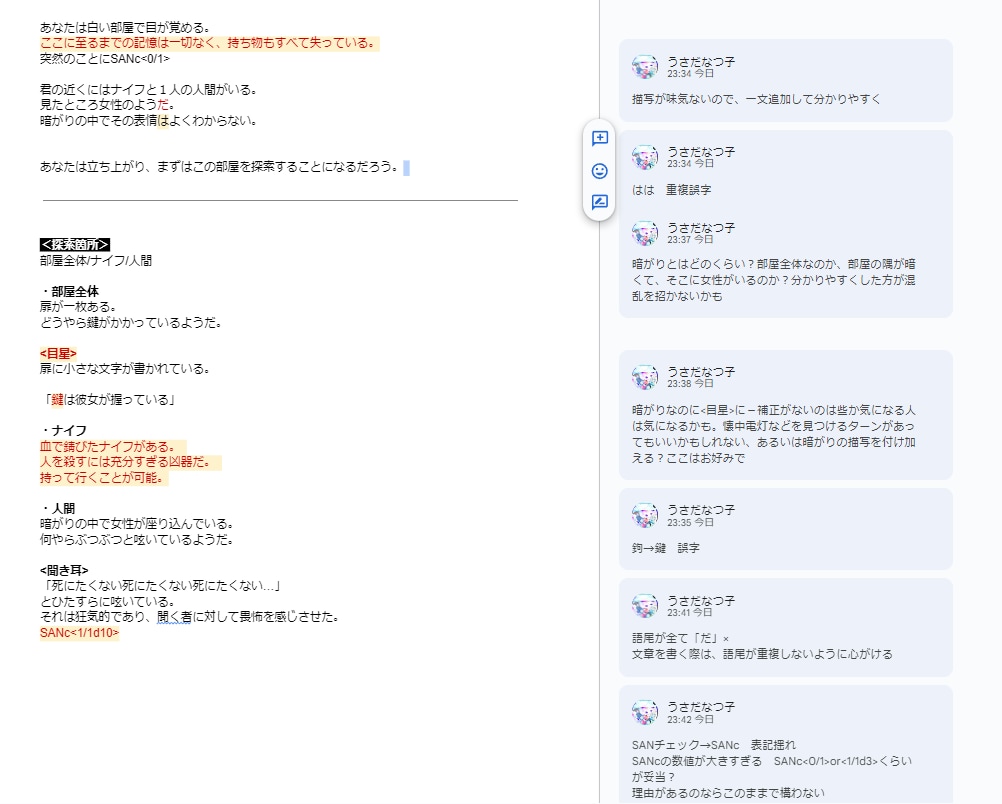Click line とひたすらに呟いている。
The image size is (1002, 804).
coord(107,601)
